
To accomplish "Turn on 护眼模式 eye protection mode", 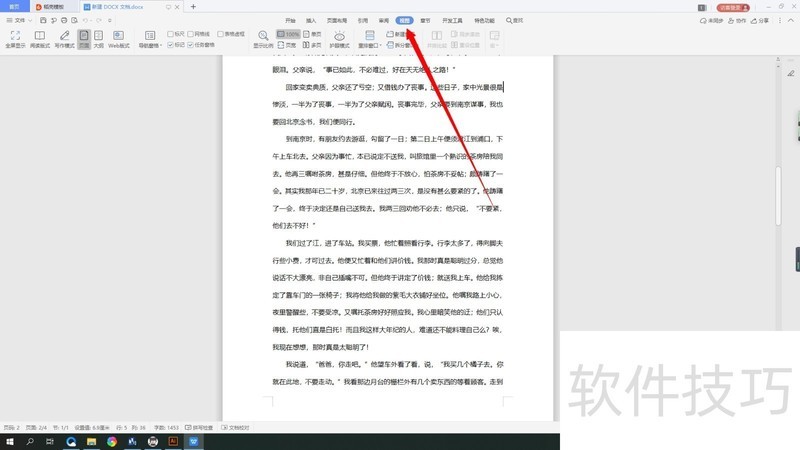I will tap(339, 39).
